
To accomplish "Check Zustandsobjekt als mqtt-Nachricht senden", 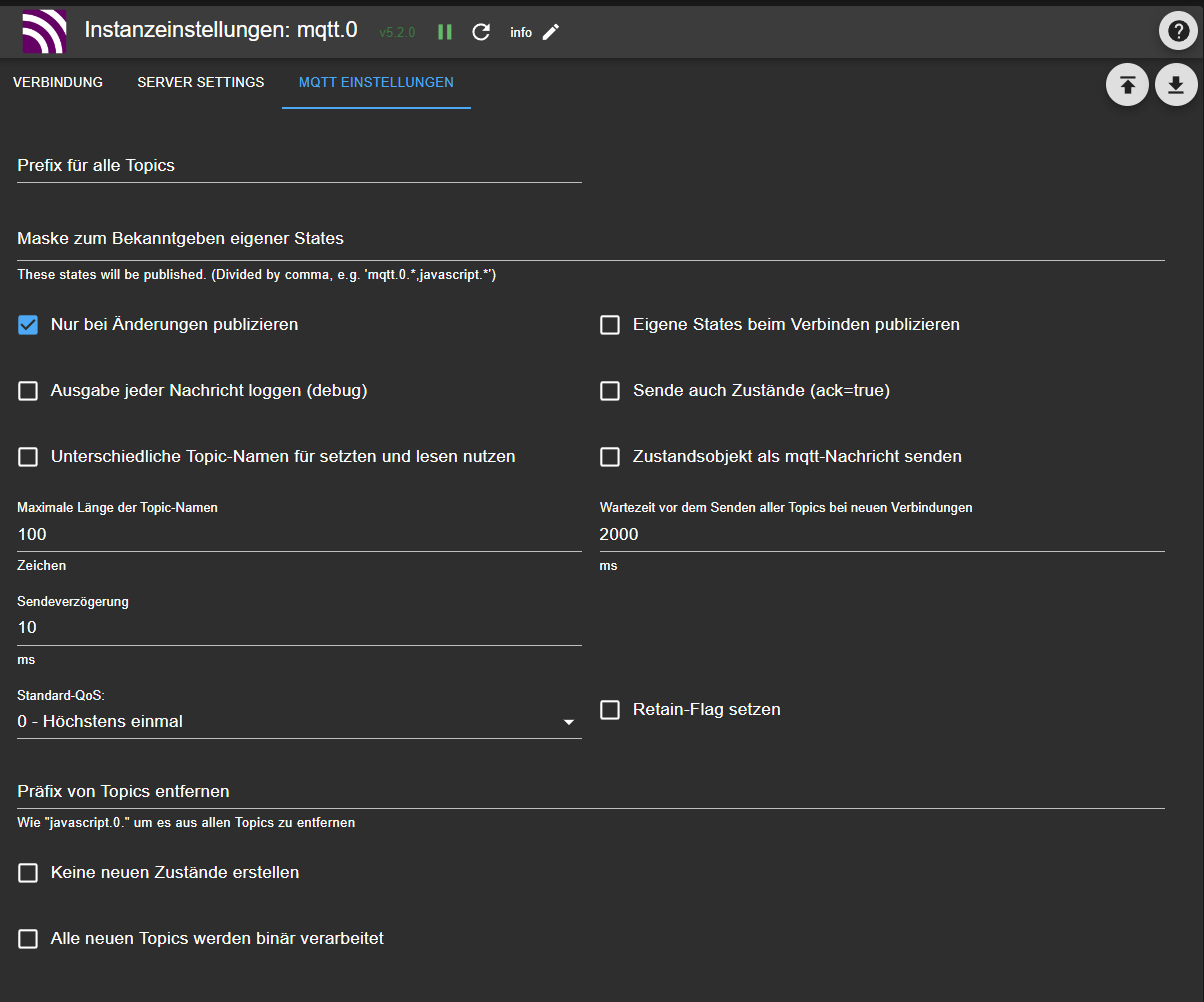I will pos(610,457).
